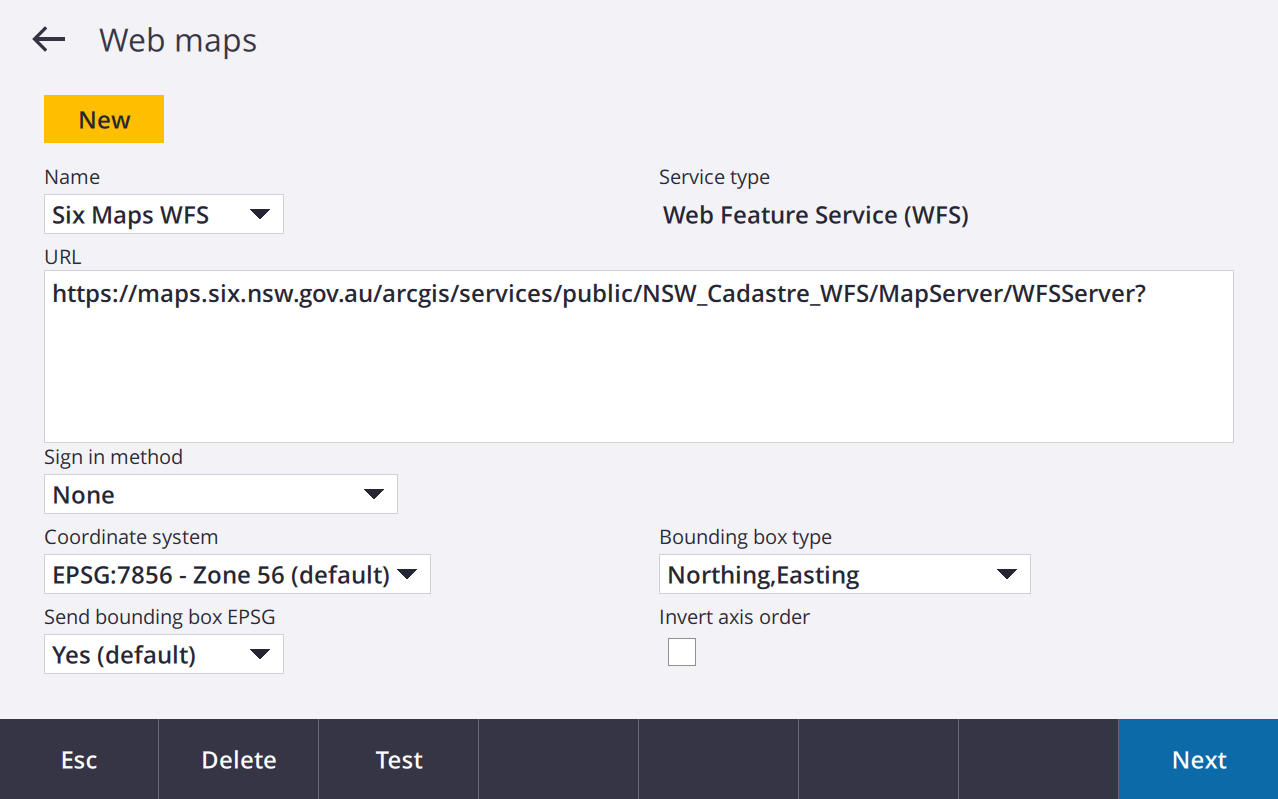Click inside the URL text field
The height and width of the screenshot is (799, 1278).
[x=638, y=356]
